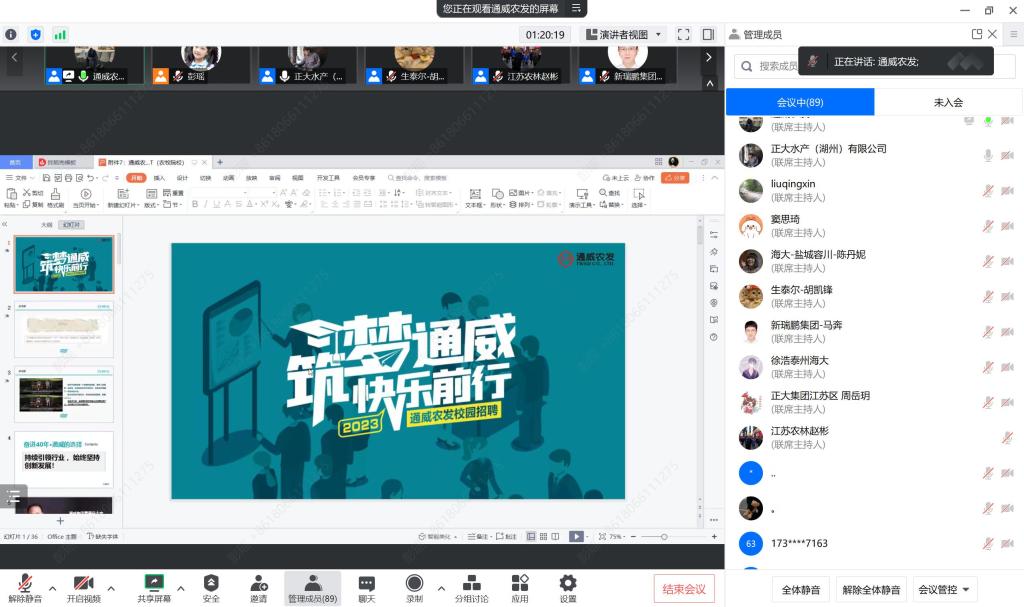Open the 安全 security settings
The width and height of the screenshot is (1024, 607).
click(x=211, y=583)
